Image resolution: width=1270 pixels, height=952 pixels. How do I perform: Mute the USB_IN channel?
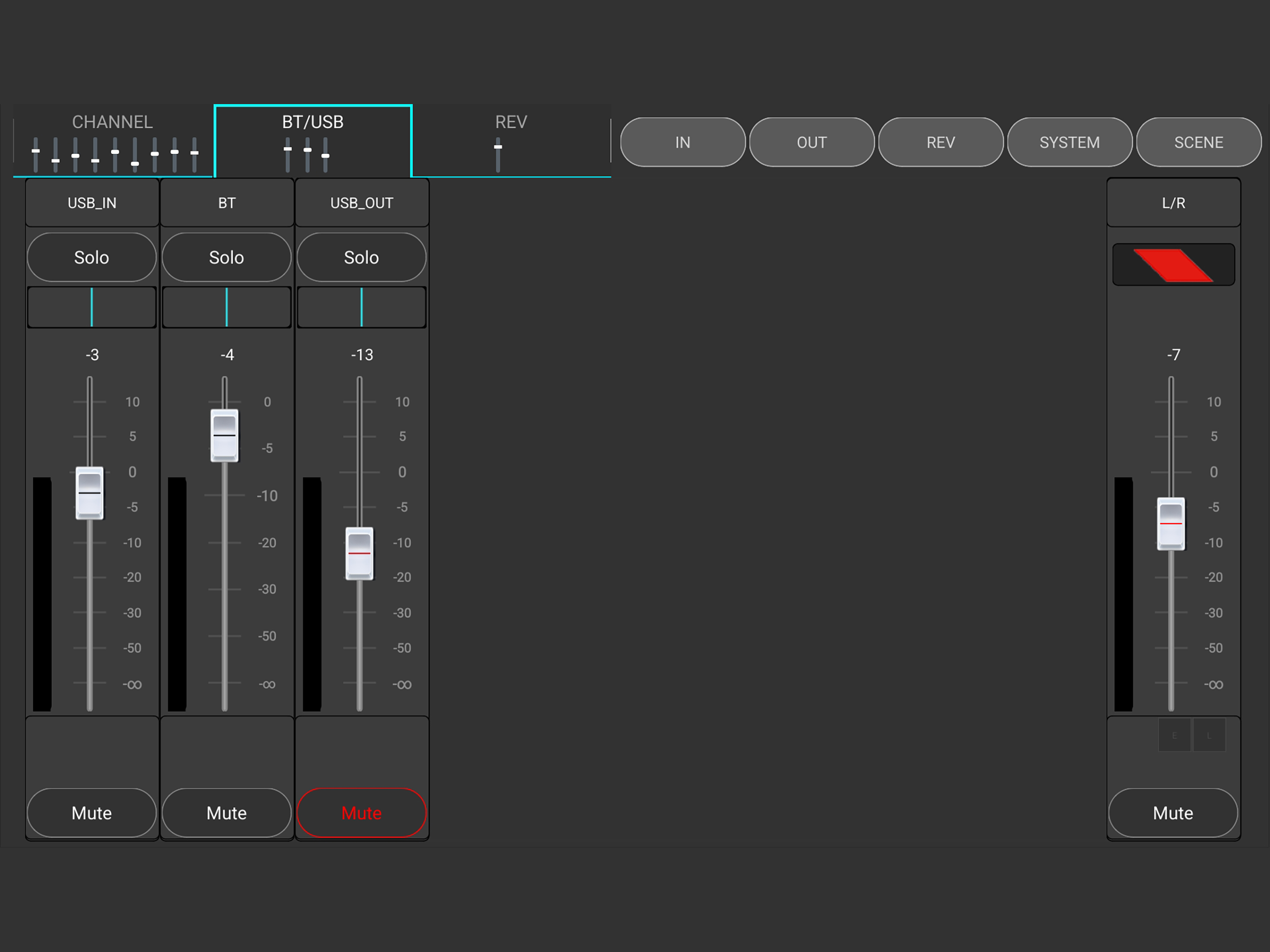[92, 813]
